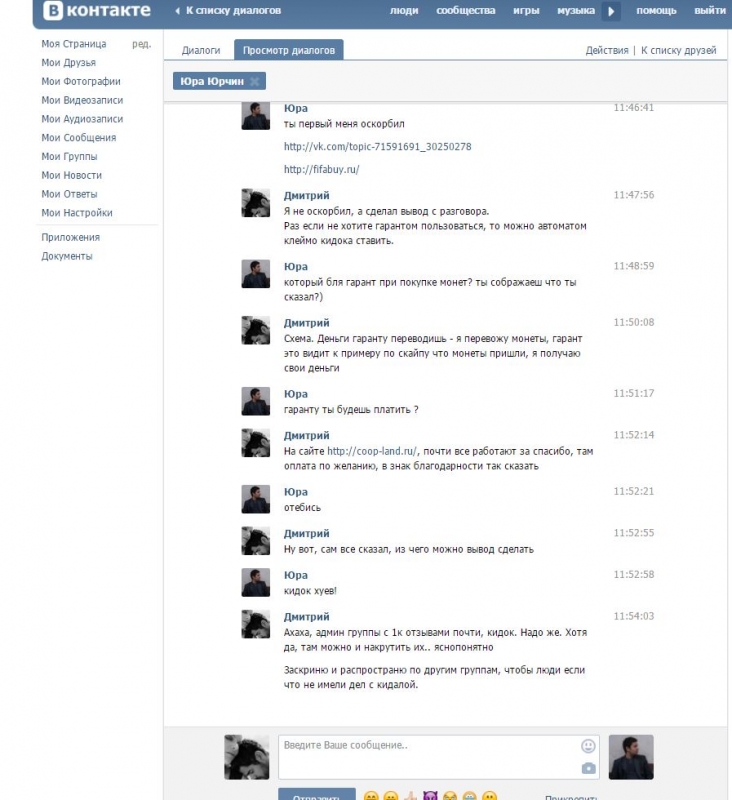Screen dimensions: 732x800
Task: Open Мои Сообщения in sidebar
Action: (x=79, y=138)
